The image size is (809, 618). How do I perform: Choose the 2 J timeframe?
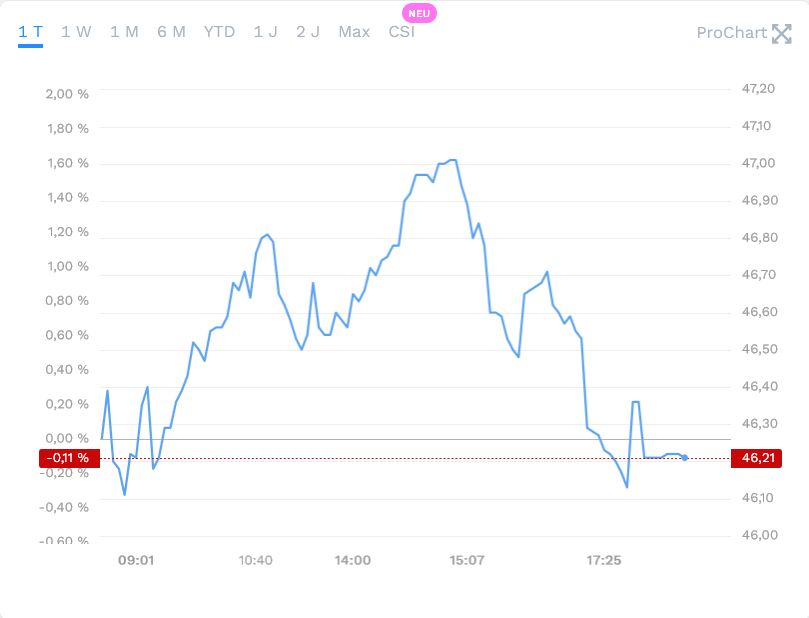pos(308,32)
